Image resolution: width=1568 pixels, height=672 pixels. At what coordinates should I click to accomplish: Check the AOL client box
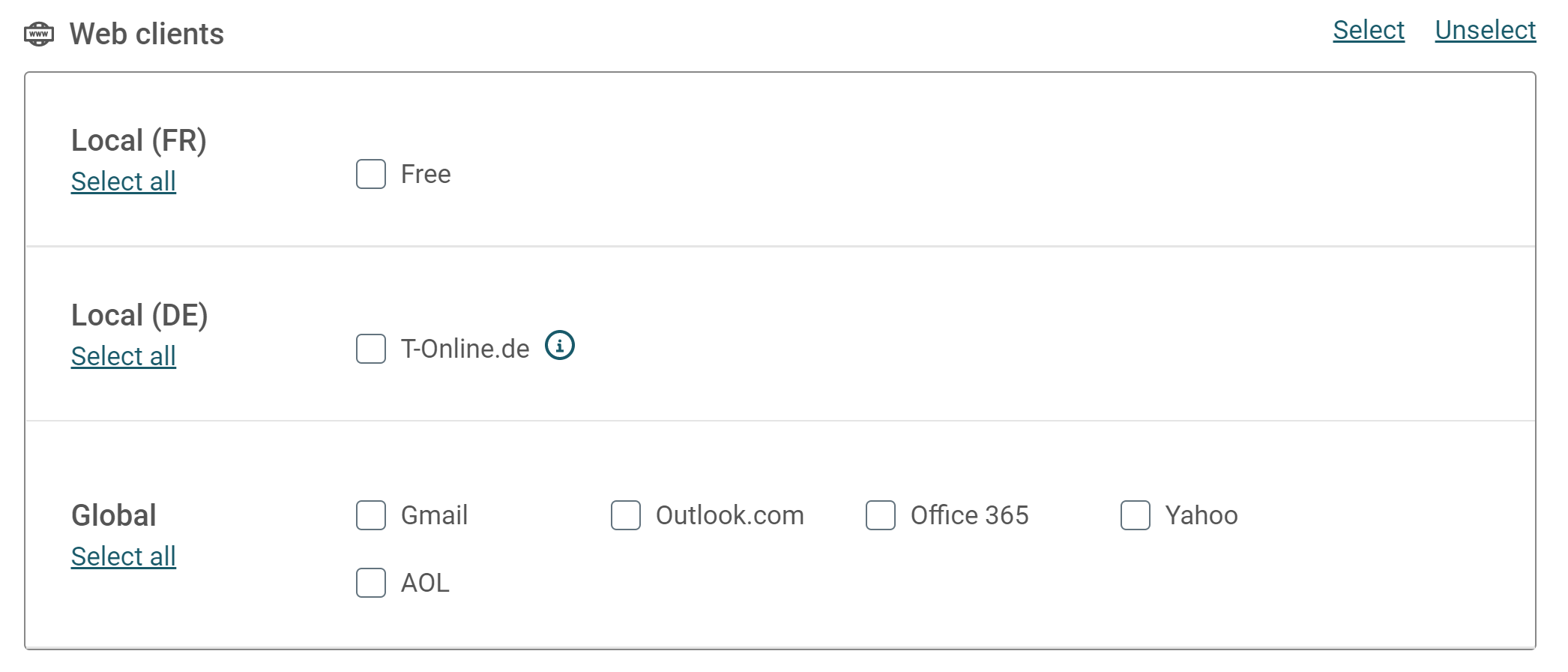371,583
